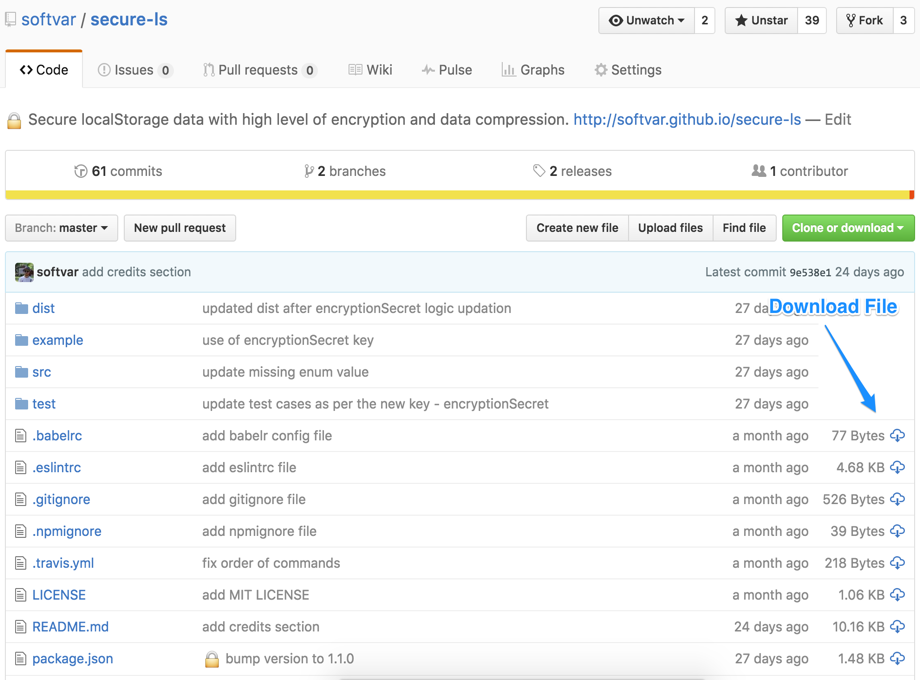Switch to the Issues tab
Image resolution: width=920 pixels, height=680 pixels.
tap(134, 70)
